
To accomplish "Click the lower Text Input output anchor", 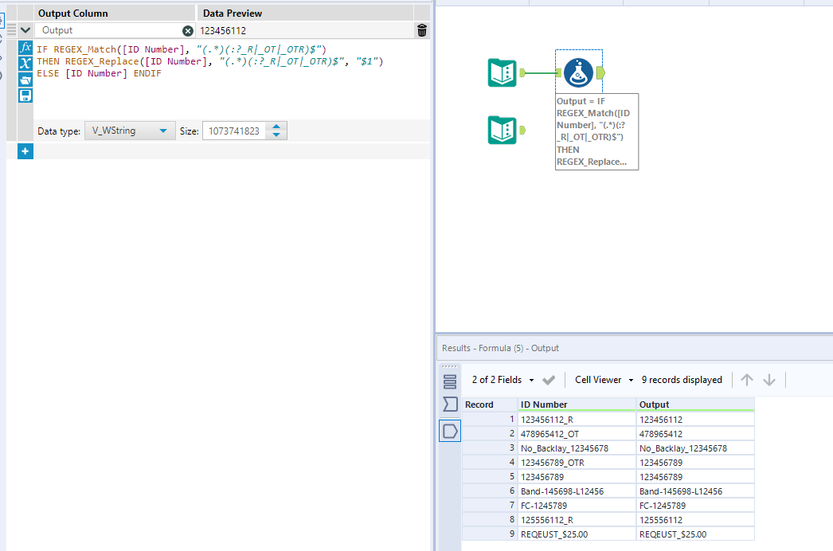I will [x=522, y=130].
